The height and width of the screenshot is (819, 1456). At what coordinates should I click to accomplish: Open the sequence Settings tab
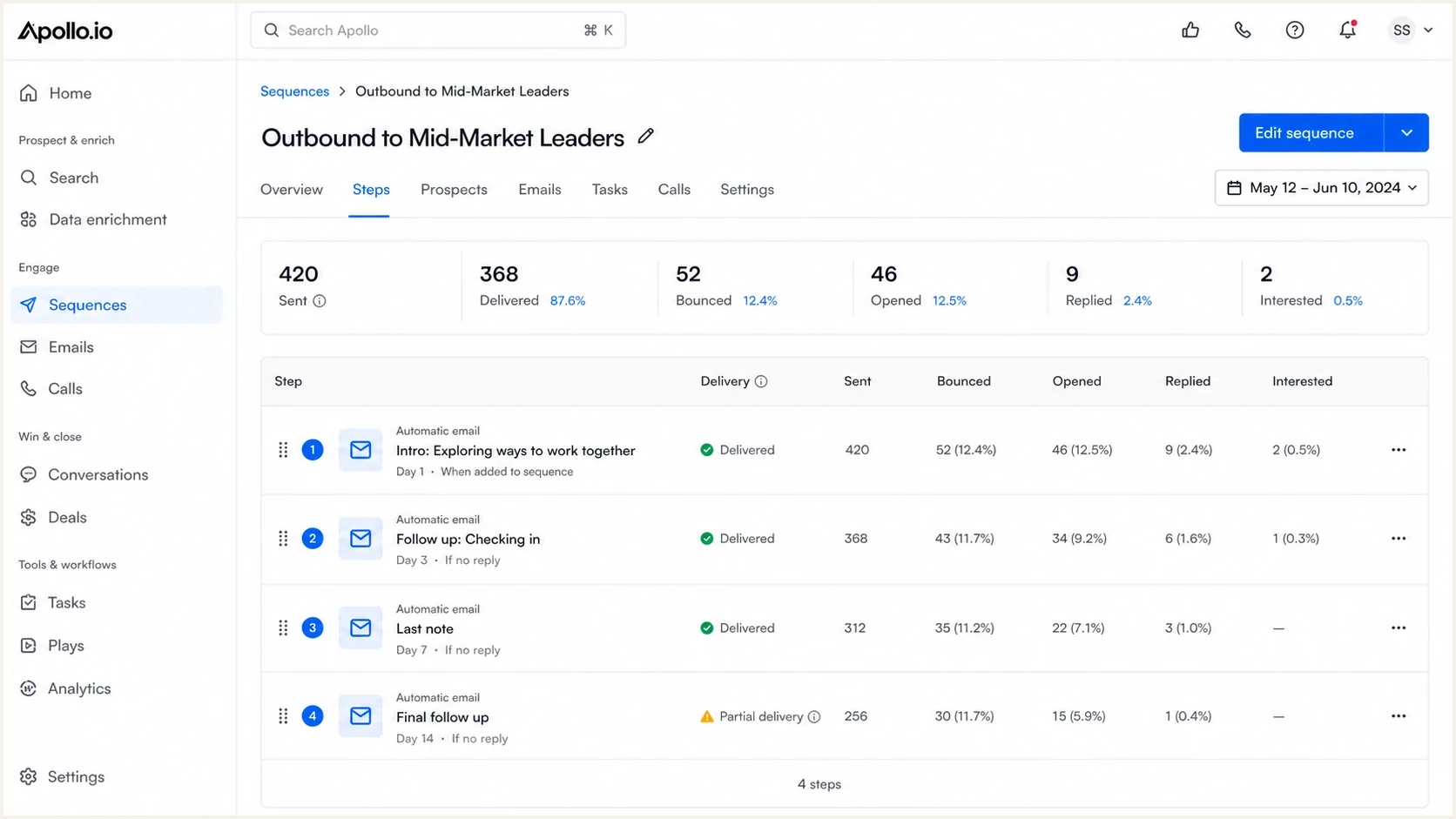747,190
